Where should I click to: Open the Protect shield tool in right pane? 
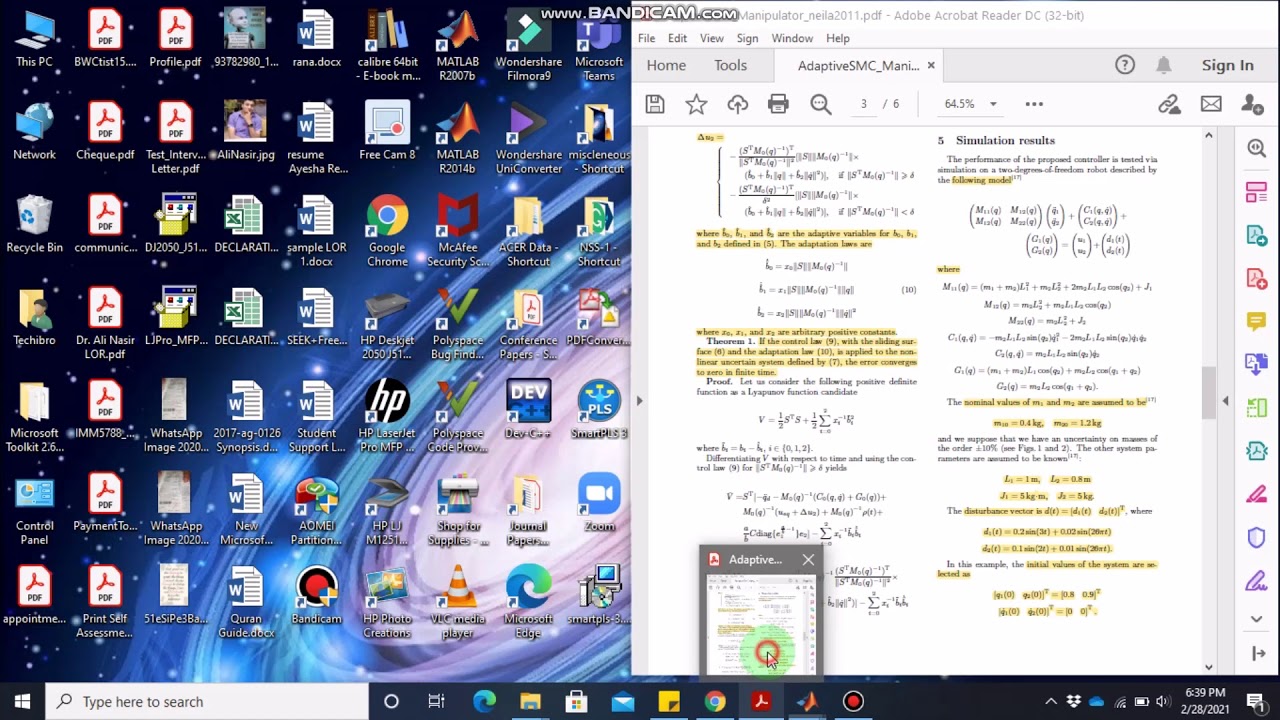(1257, 537)
